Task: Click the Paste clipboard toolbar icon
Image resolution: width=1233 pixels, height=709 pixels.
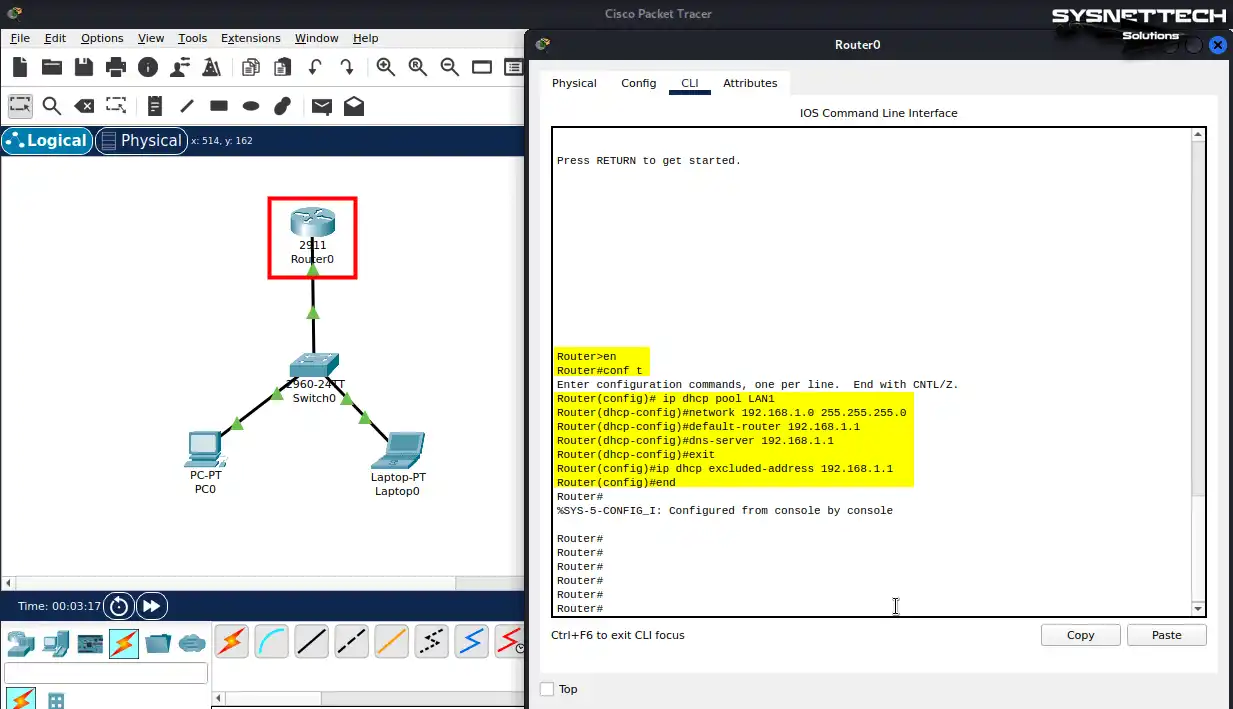Action: [283, 67]
